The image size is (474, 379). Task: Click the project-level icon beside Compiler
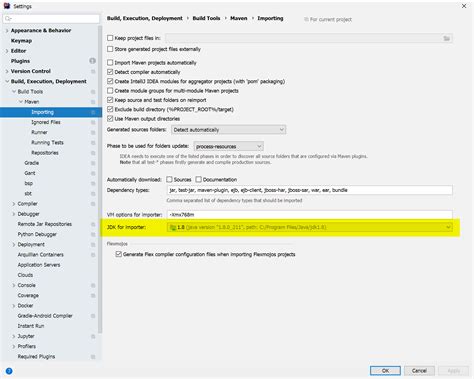(93, 204)
